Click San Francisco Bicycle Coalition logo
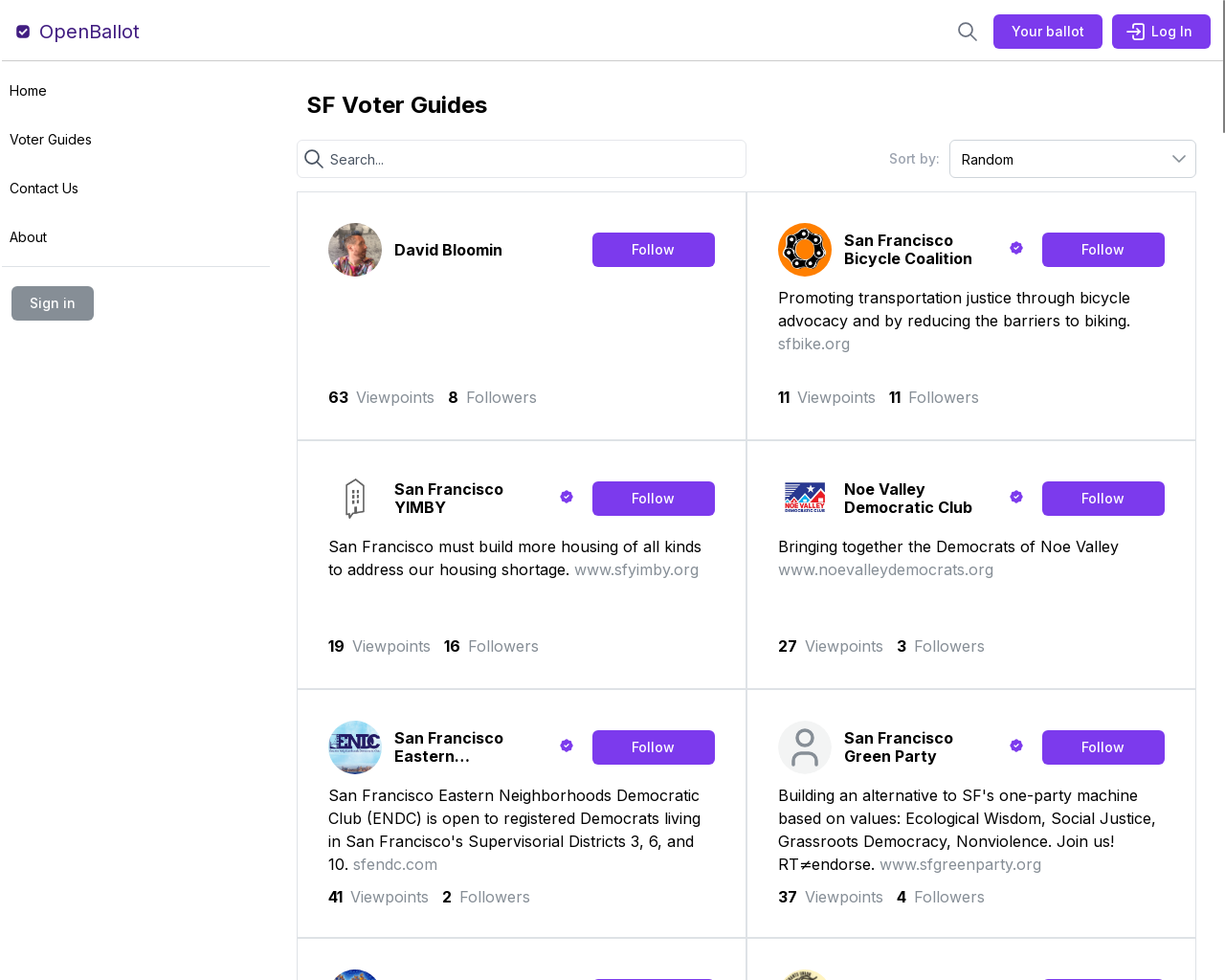The width and height of the screenshot is (1225, 980). [x=805, y=250]
